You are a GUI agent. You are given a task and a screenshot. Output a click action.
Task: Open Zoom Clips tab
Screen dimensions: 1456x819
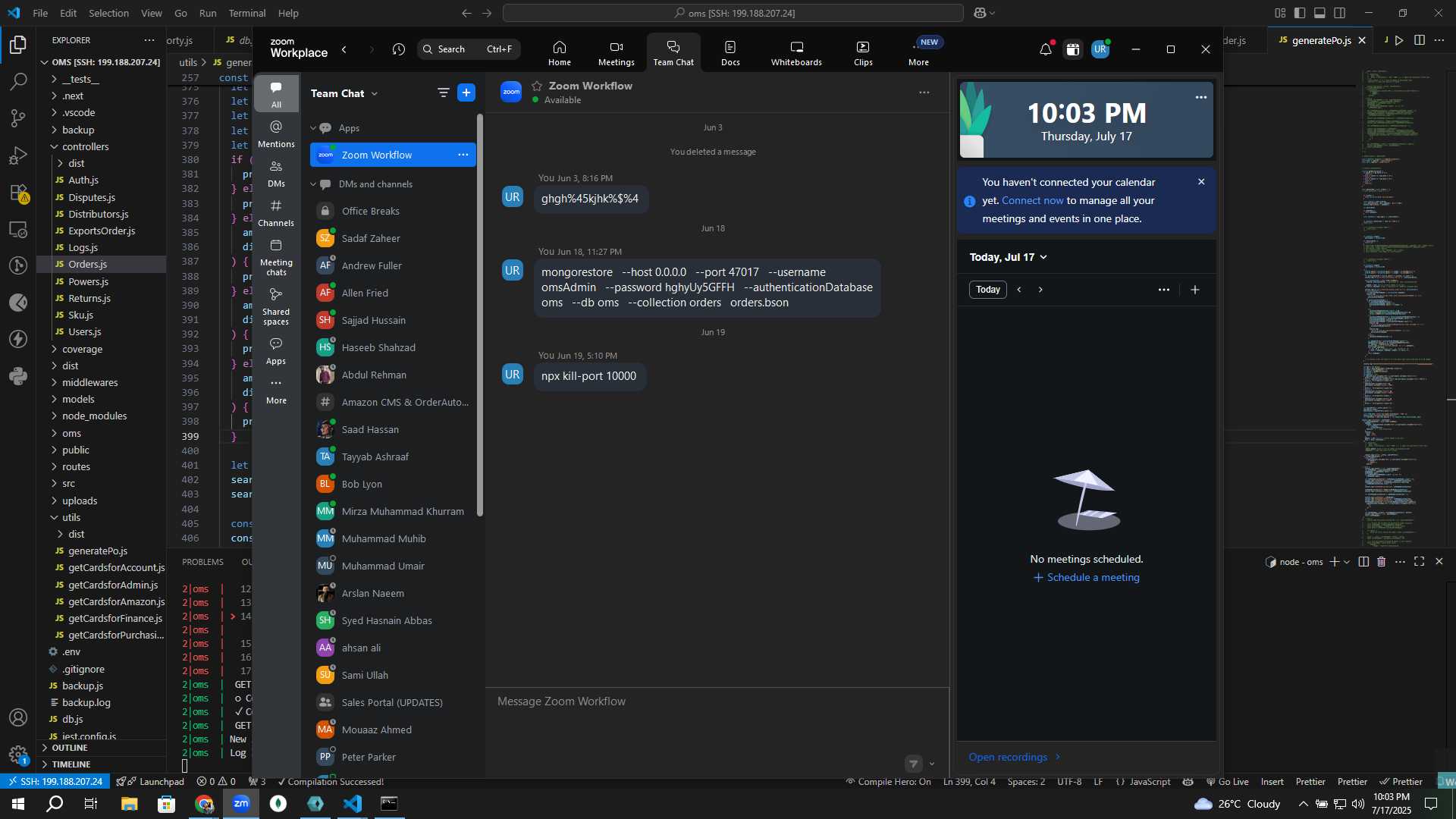[863, 53]
